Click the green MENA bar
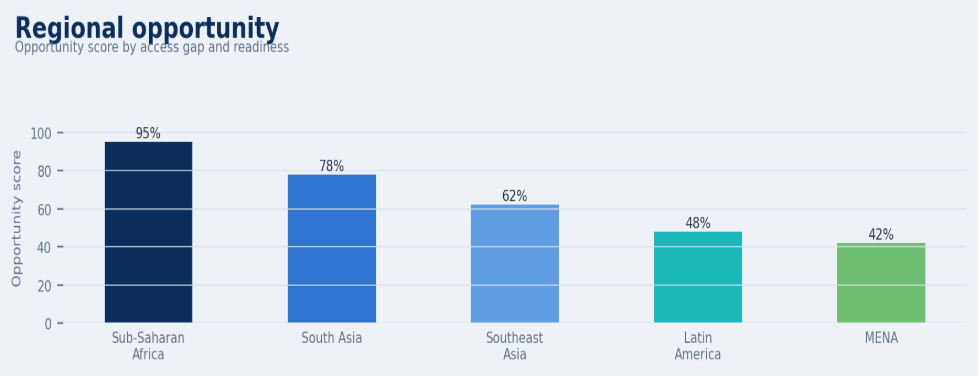Image resolution: width=979 pixels, height=376 pixels. (881, 283)
